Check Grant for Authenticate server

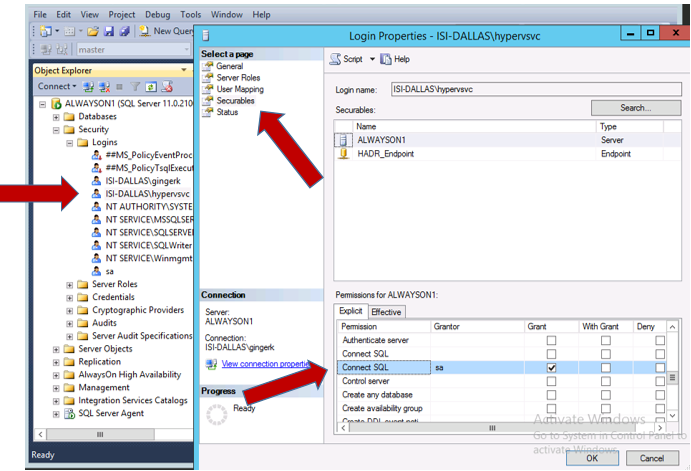(x=551, y=340)
